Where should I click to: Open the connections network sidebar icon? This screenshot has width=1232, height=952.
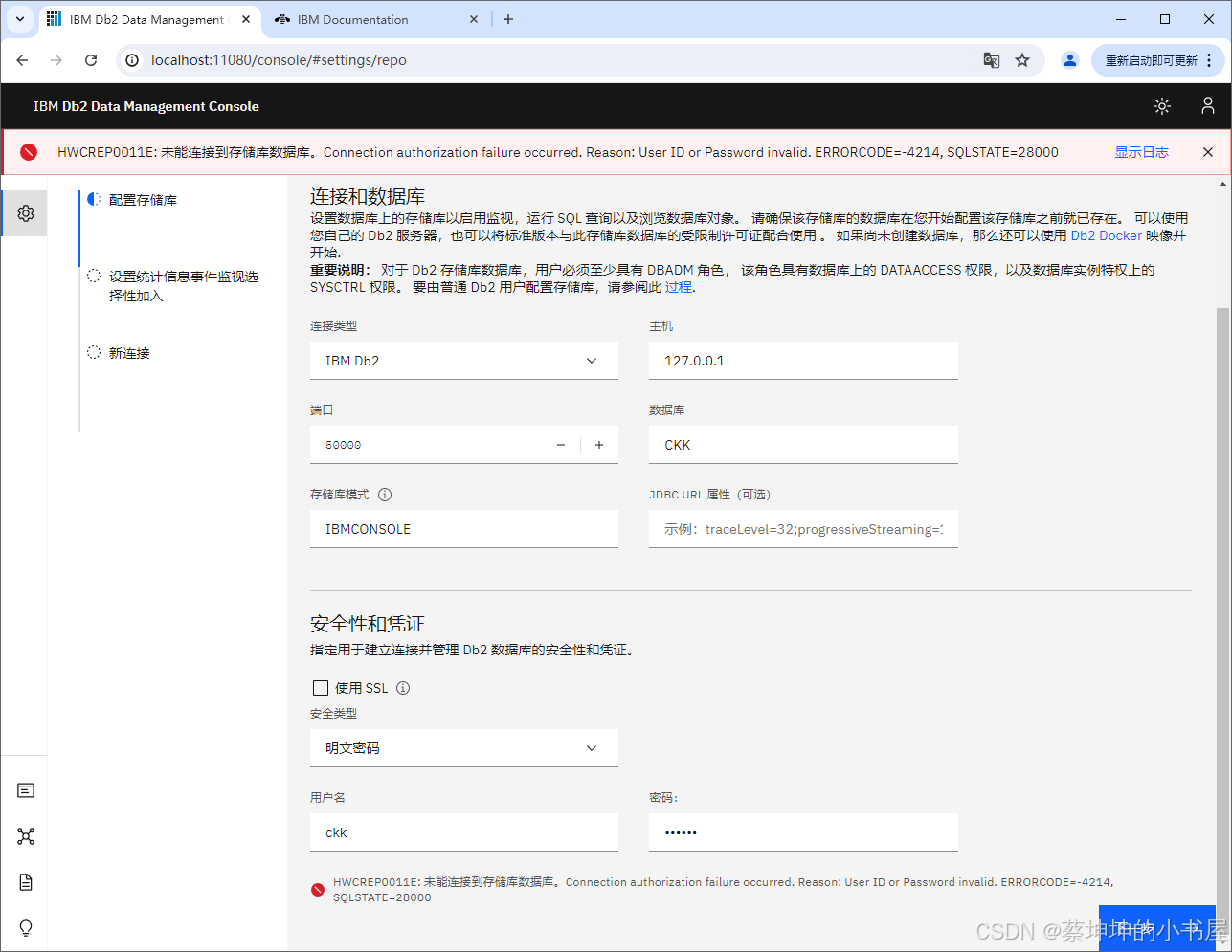click(26, 836)
